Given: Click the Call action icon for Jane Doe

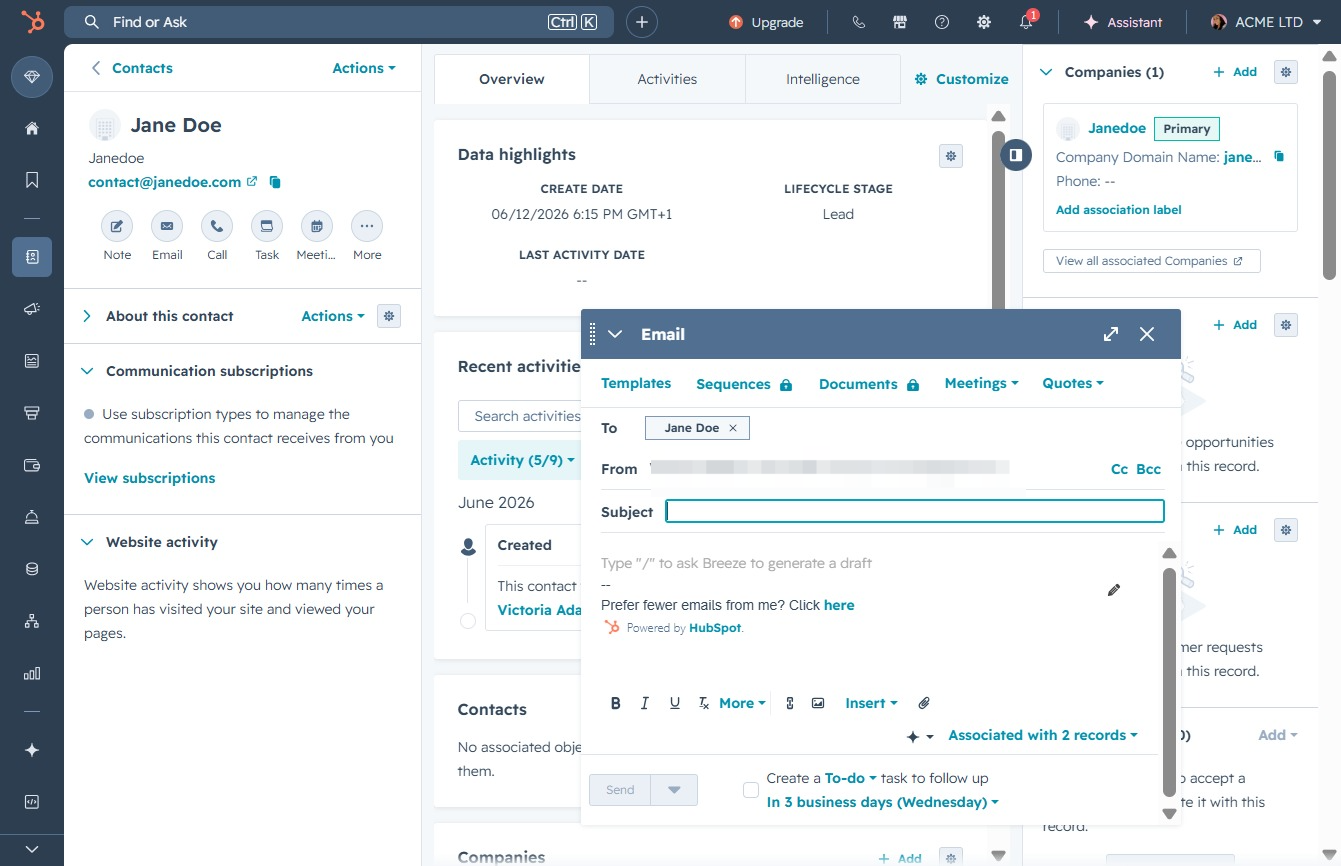Looking at the screenshot, I should [217, 226].
